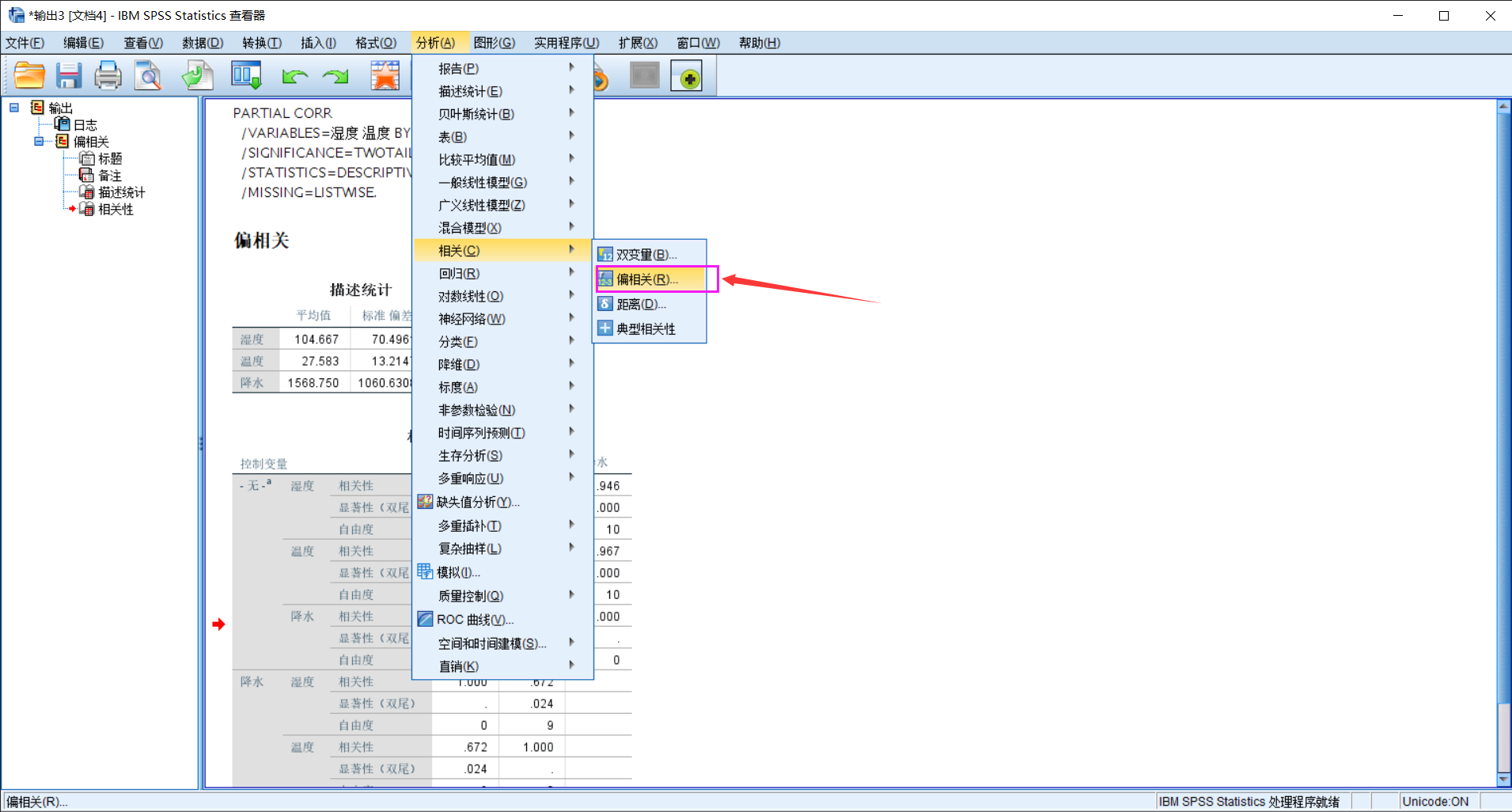The height and width of the screenshot is (812, 1512).
Task: Click the 缺失值分析 menu icon
Action: pos(425,502)
